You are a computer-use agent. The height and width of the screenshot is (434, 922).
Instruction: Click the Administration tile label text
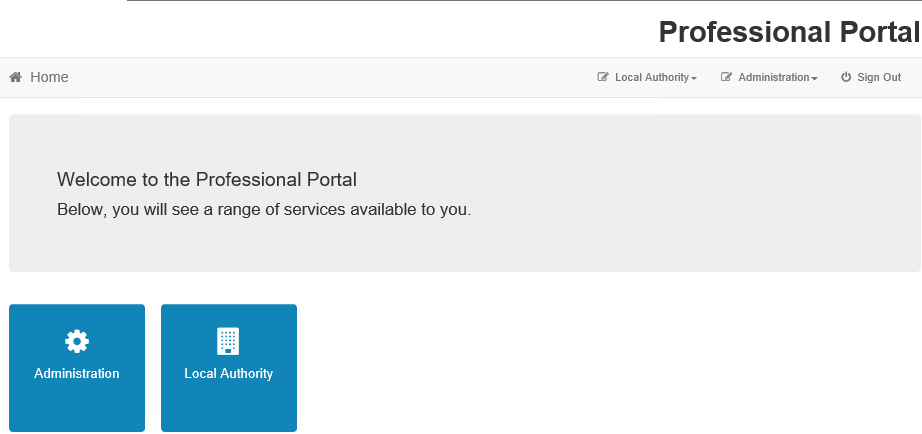[76, 373]
